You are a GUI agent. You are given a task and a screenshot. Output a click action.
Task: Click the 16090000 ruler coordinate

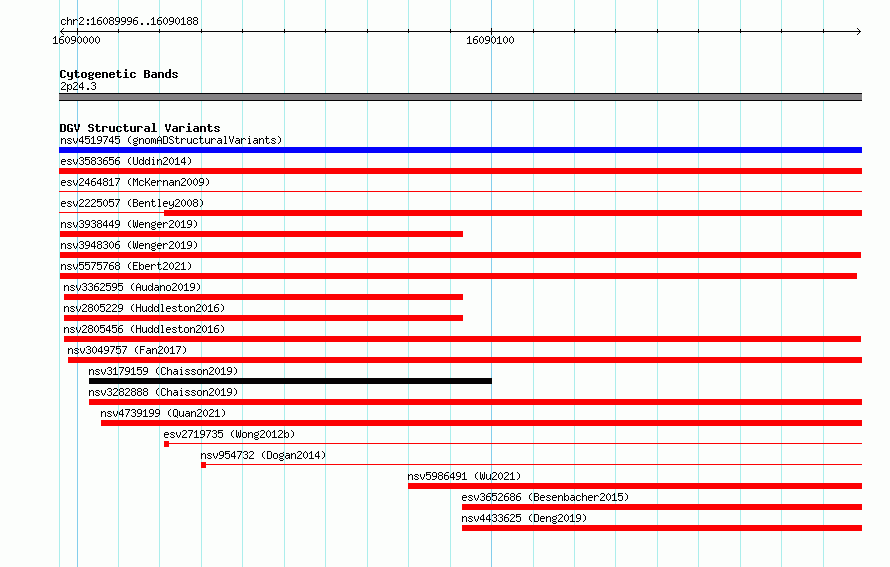click(x=76, y=40)
